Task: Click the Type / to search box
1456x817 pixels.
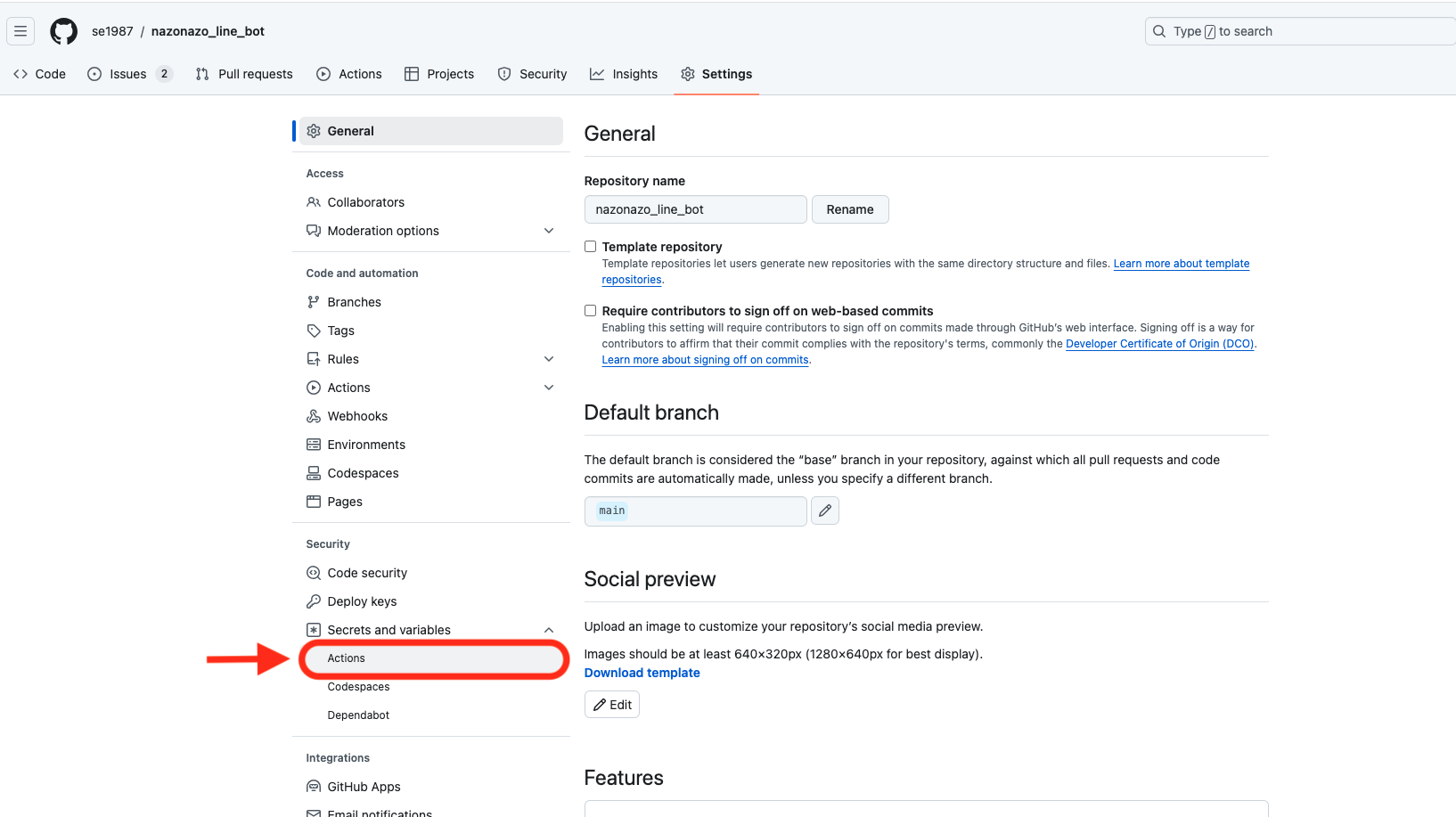Action: point(1300,31)
